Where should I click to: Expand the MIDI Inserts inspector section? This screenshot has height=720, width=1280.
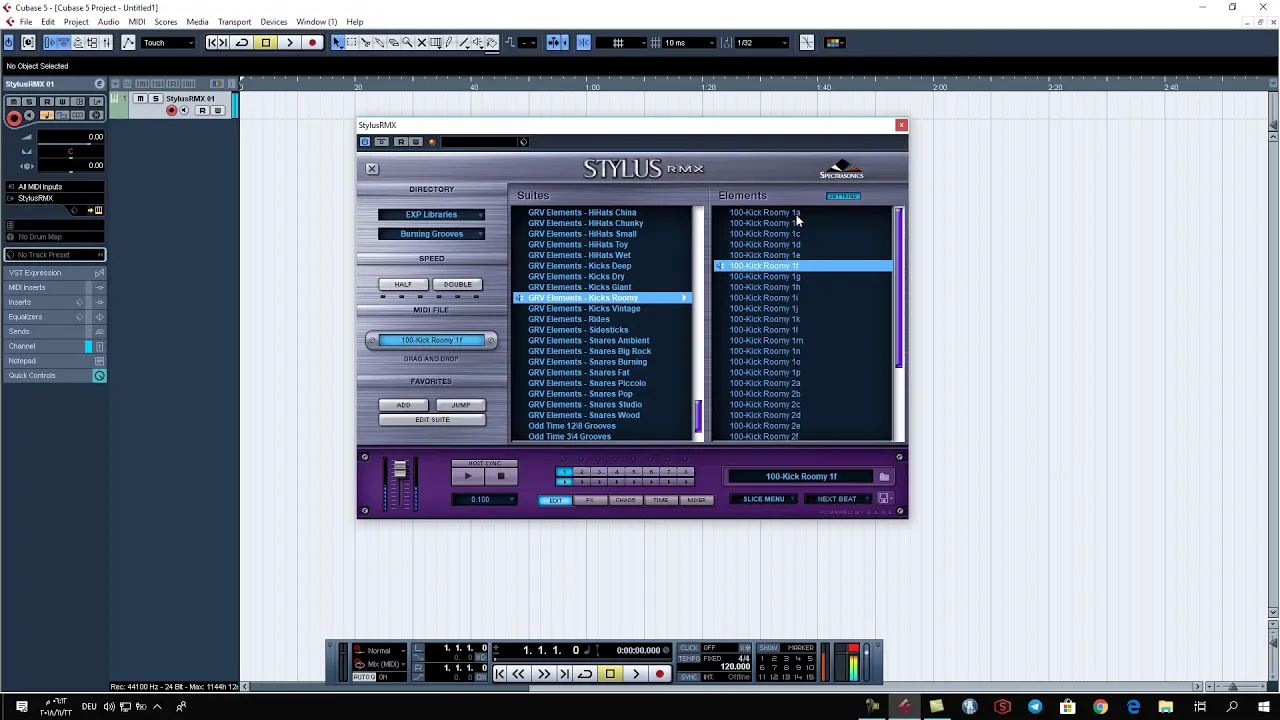[x=54, y=288]
